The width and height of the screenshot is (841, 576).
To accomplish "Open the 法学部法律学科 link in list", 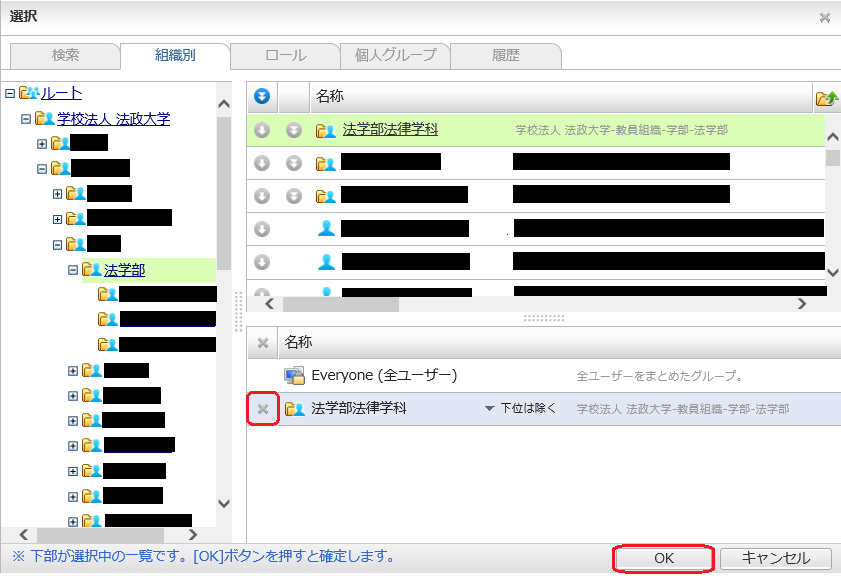I will pos(390,129).
